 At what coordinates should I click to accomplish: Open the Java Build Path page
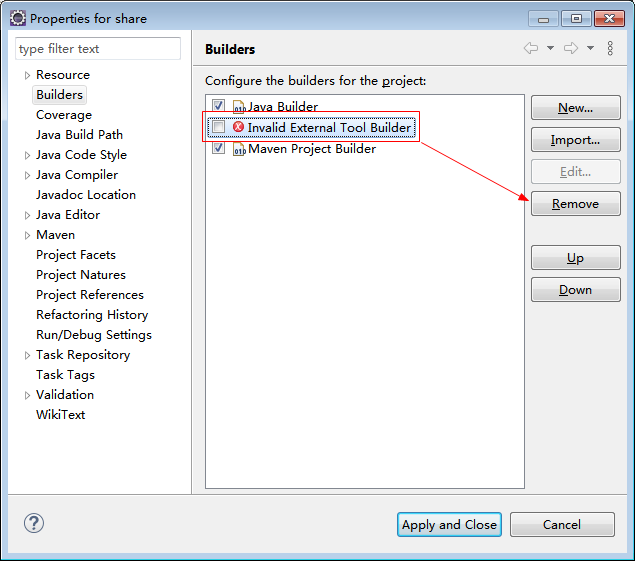click(79, 135)
